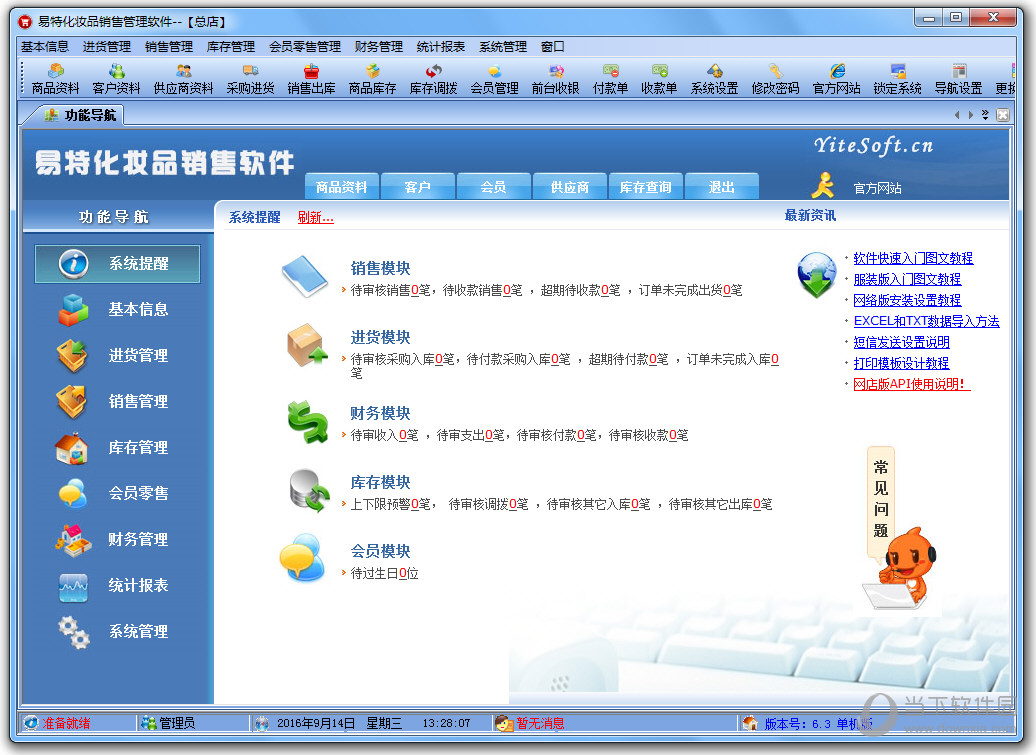Open 客户资料 toolbar icon
This screenshot has height=755, width=1036.
tap(116, 79)
